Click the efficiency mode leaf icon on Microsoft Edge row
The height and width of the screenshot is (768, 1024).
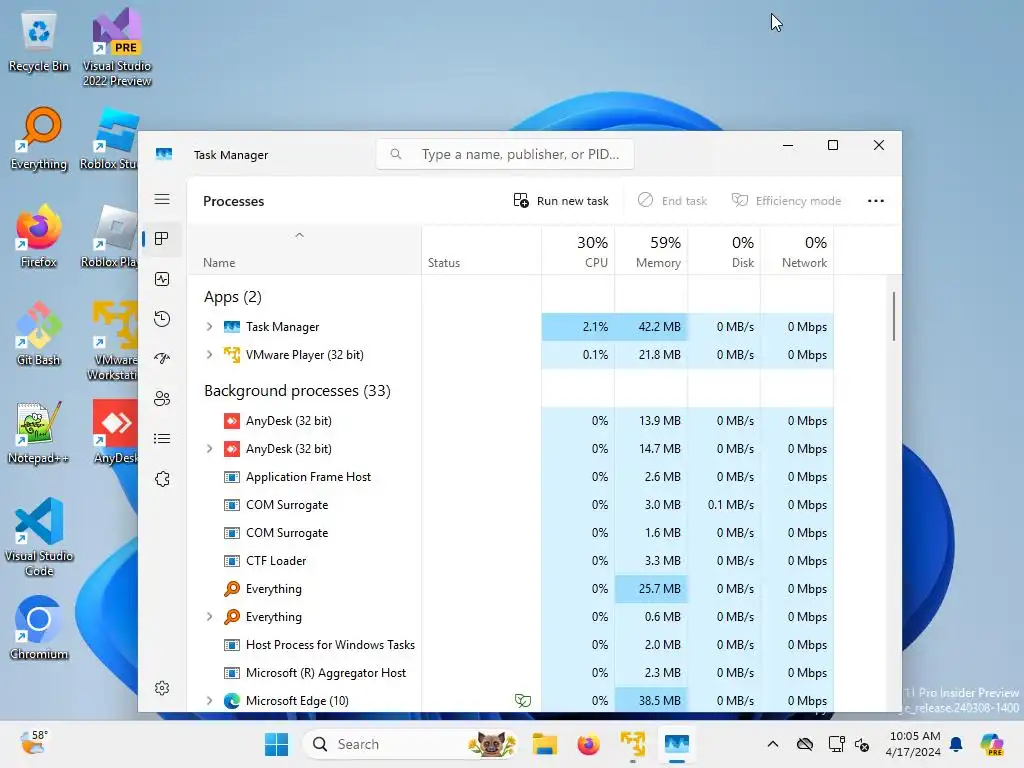[522, 701]
